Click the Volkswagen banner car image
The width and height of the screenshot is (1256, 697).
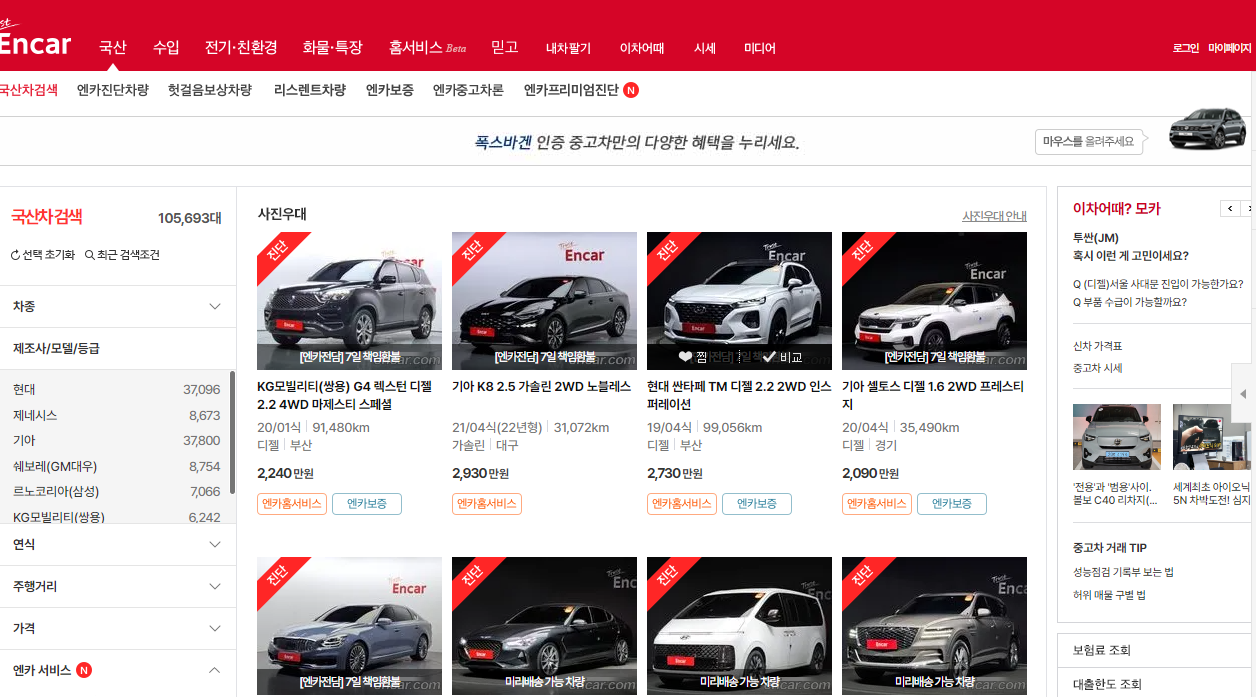tap(1208, 128)
